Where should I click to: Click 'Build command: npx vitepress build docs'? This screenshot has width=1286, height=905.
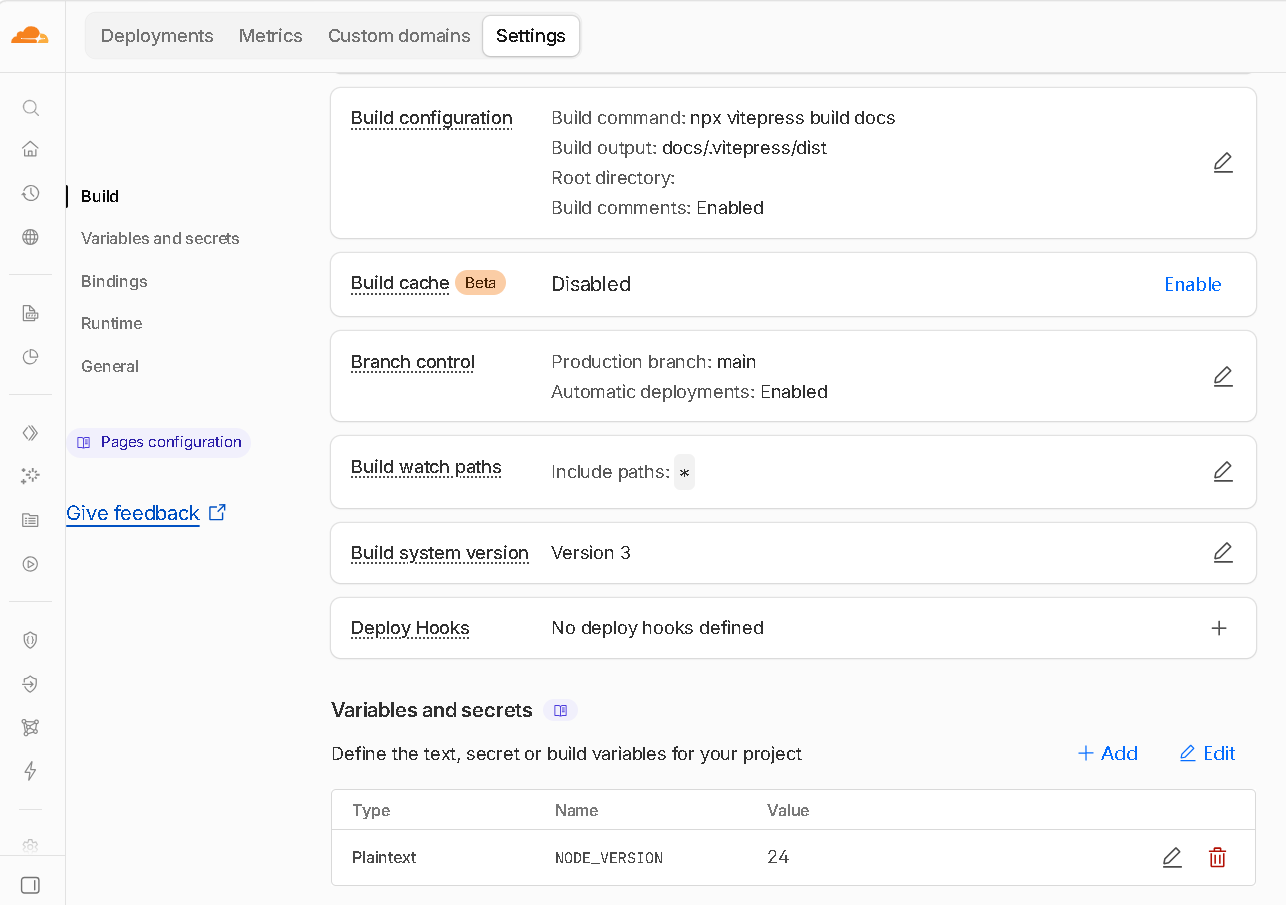(x=723, y=118)
